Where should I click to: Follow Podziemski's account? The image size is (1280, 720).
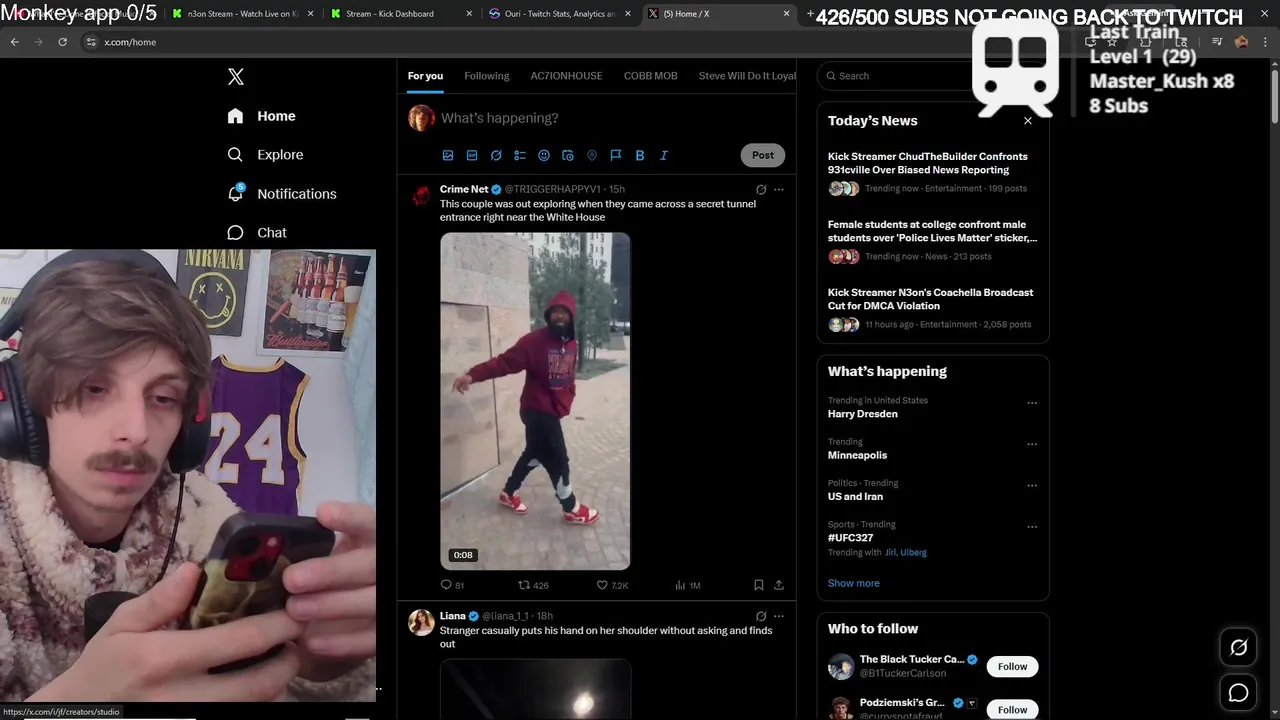[1012, 709]
